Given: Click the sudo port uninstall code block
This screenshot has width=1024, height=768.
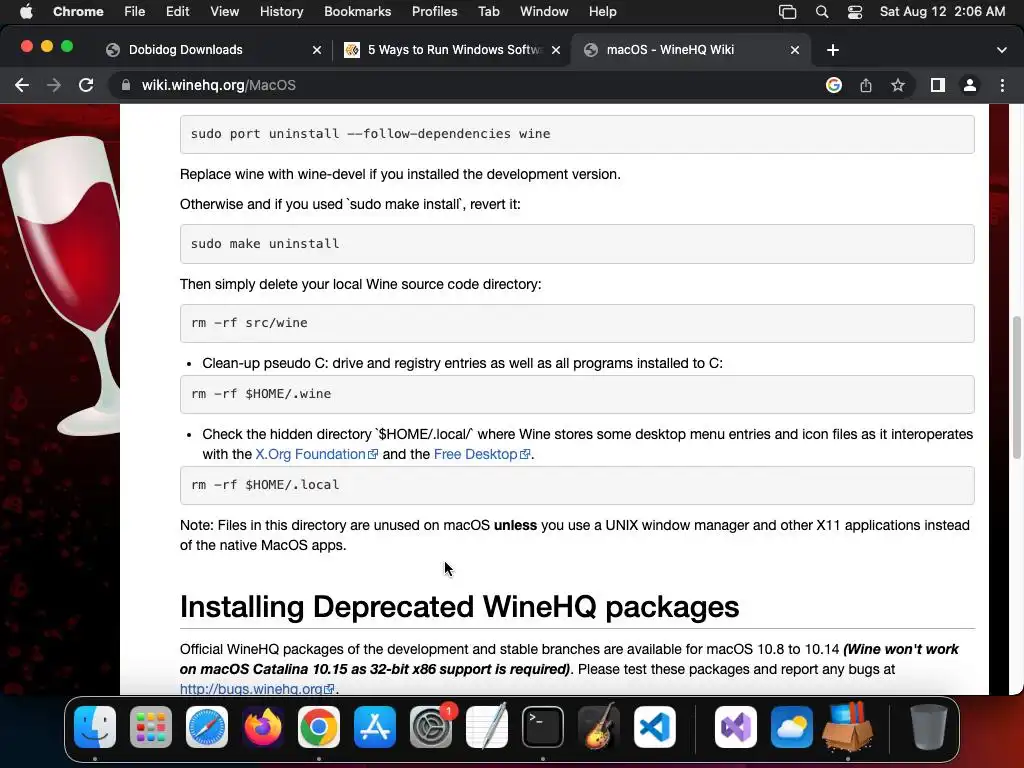Looking at the screenshot, I should (x=577, y=134).
